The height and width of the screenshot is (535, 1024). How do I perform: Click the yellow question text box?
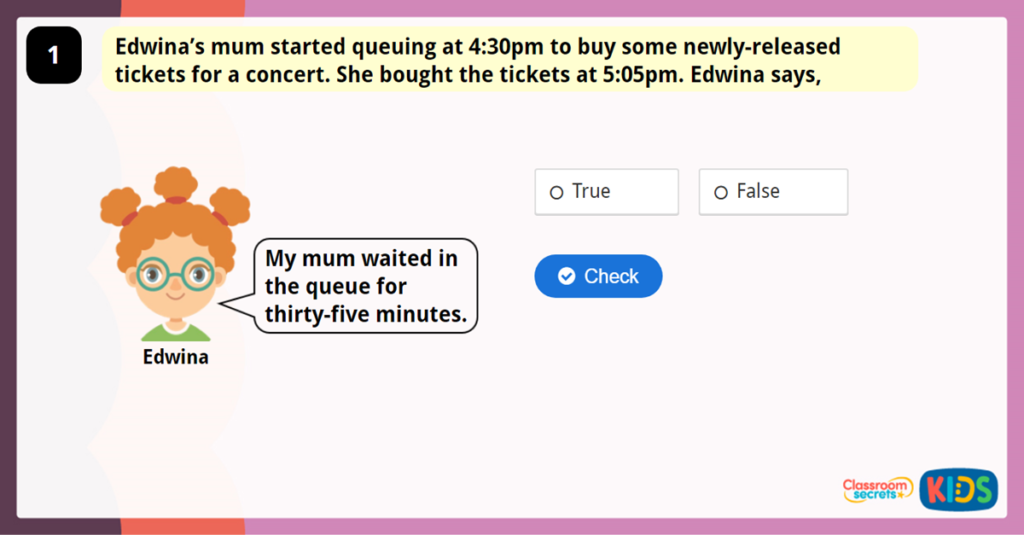coord(510,60)
